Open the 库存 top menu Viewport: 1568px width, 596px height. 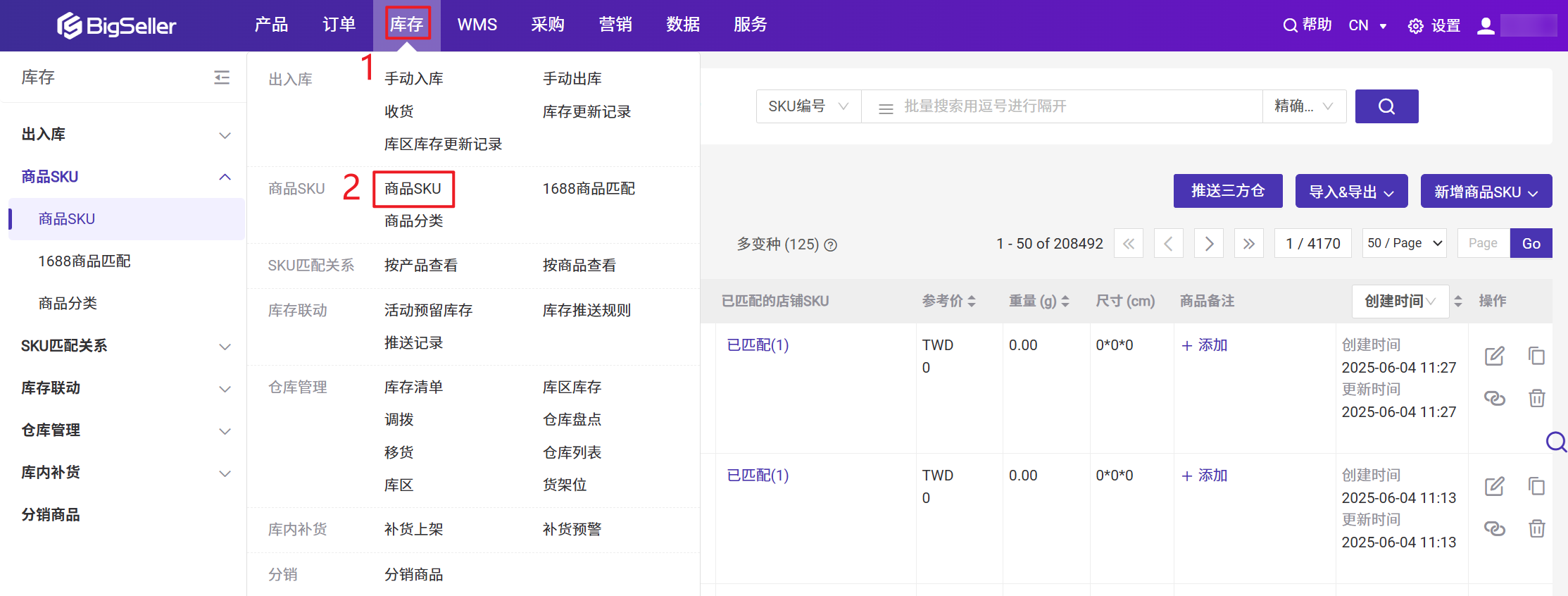click(x=407, y=25)
